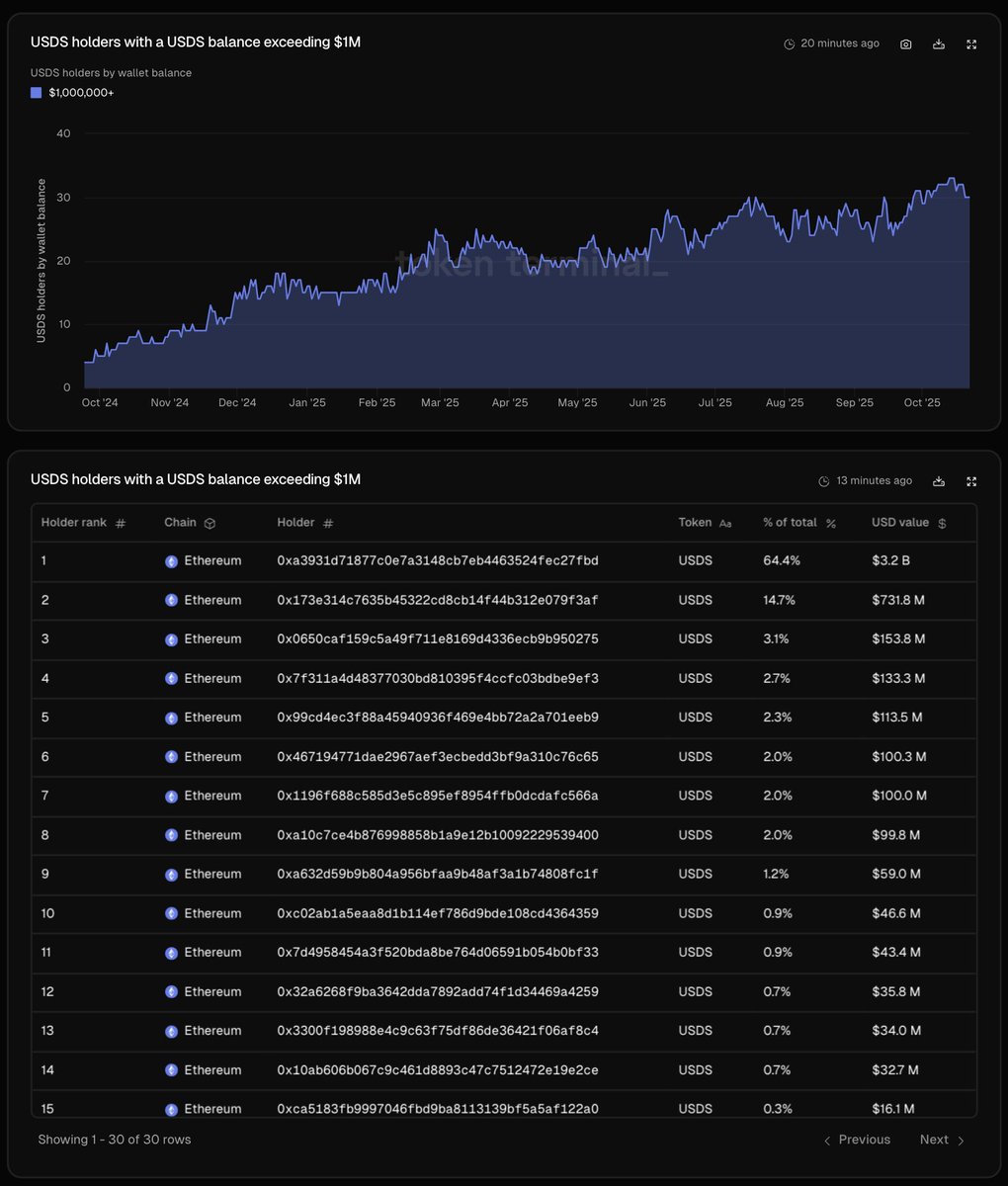
Task: Expand the holders table to fullscreen
Action: coord(971,481)
